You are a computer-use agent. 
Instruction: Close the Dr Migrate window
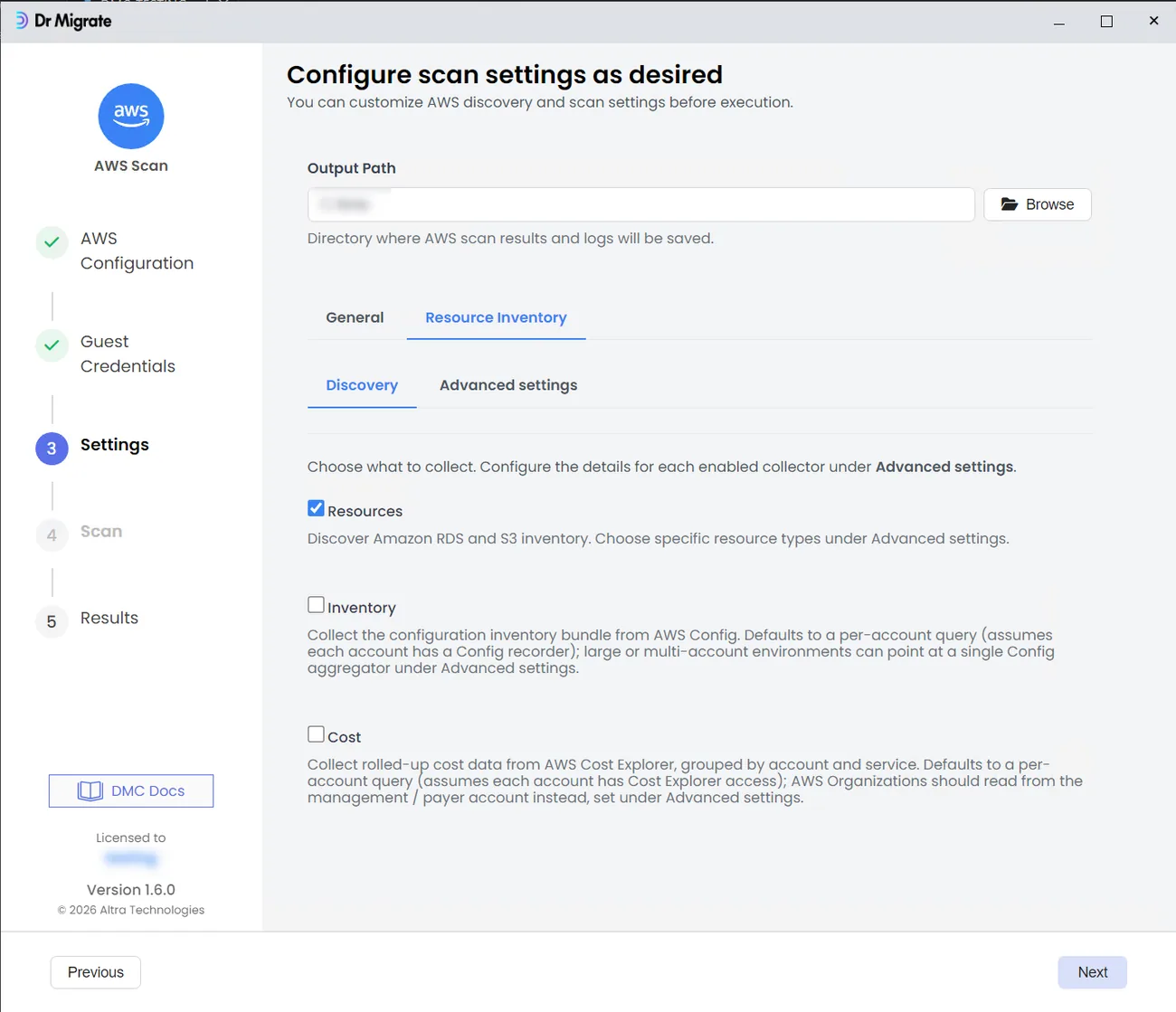point(1153,21)
